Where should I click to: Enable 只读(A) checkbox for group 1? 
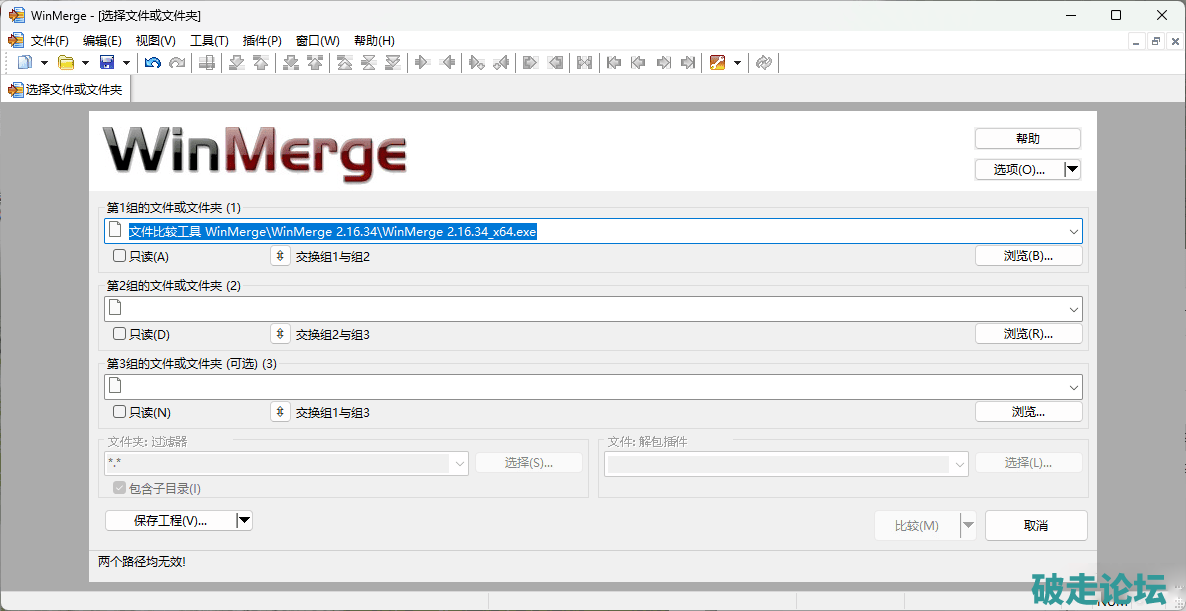120,257
